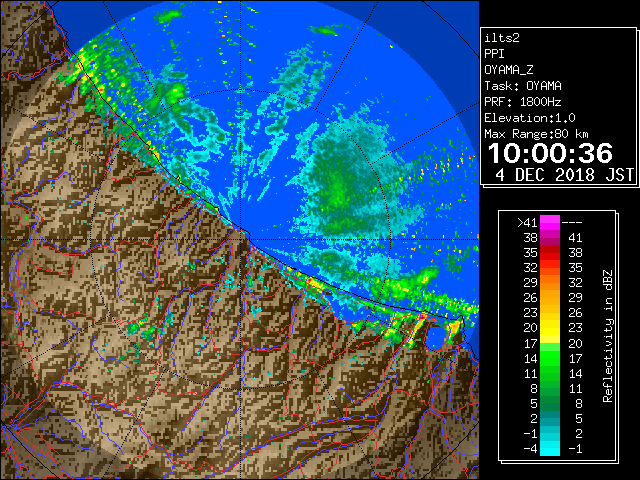Select the 'PPI' scan type text

494,54
